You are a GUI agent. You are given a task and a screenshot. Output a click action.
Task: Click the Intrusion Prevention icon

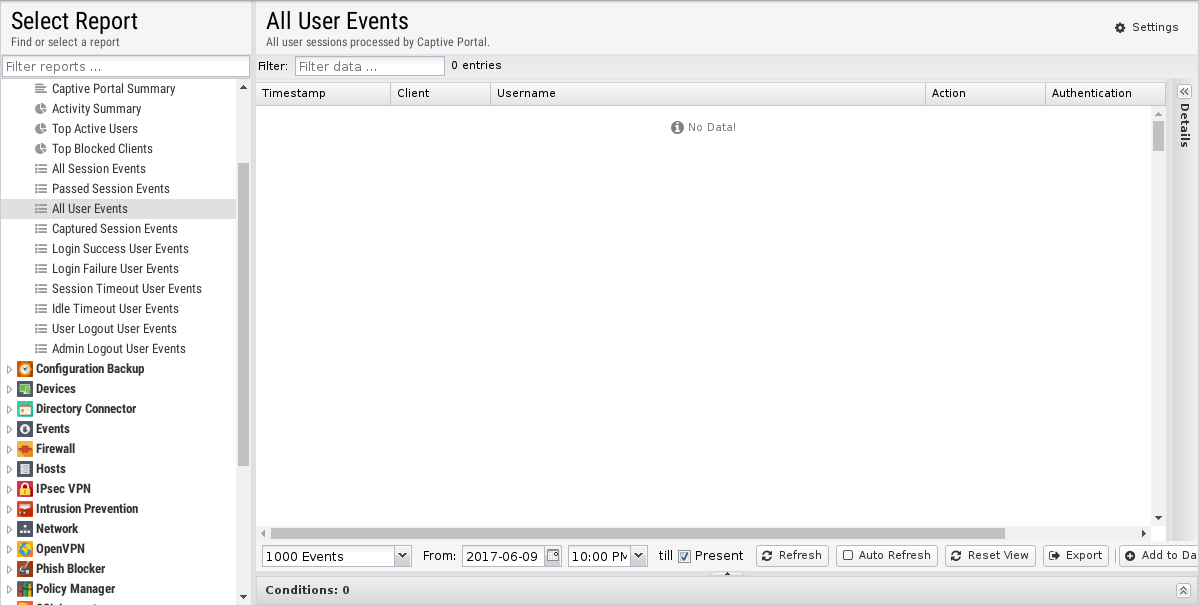(x=25, y=509)
